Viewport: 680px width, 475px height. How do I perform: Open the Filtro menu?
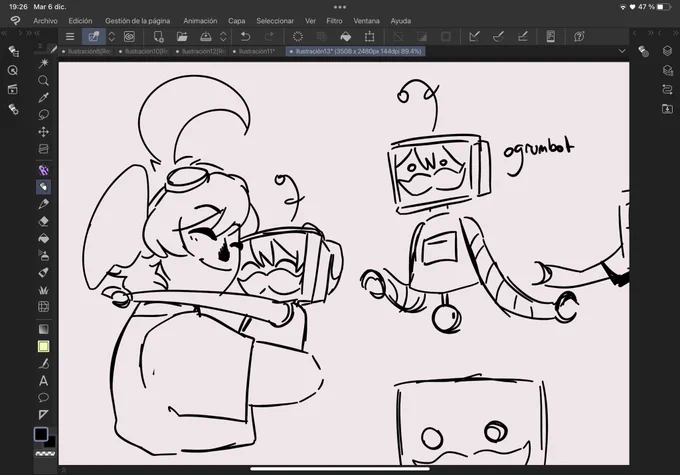pyautogui.click(x=334, y=21)
